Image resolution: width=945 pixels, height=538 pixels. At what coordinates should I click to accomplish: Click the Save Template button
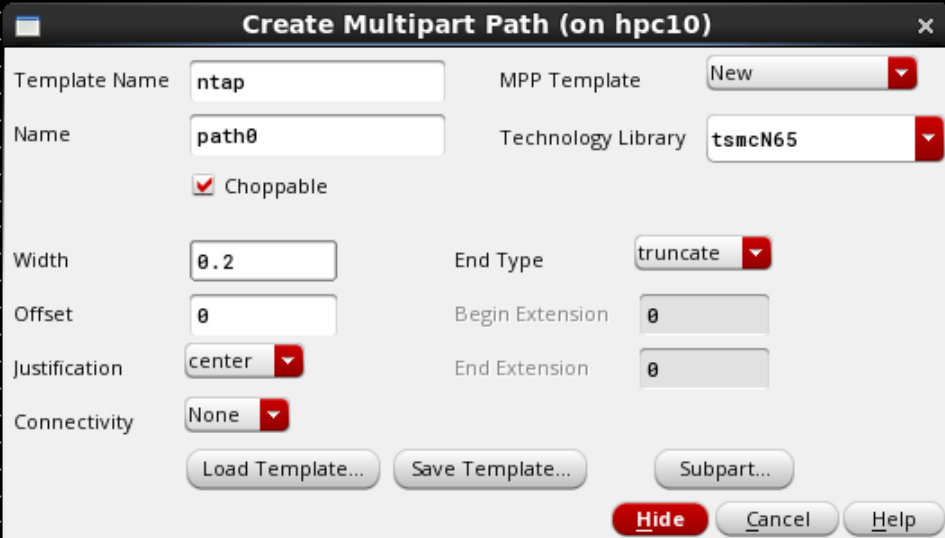[x=490, y=469]
